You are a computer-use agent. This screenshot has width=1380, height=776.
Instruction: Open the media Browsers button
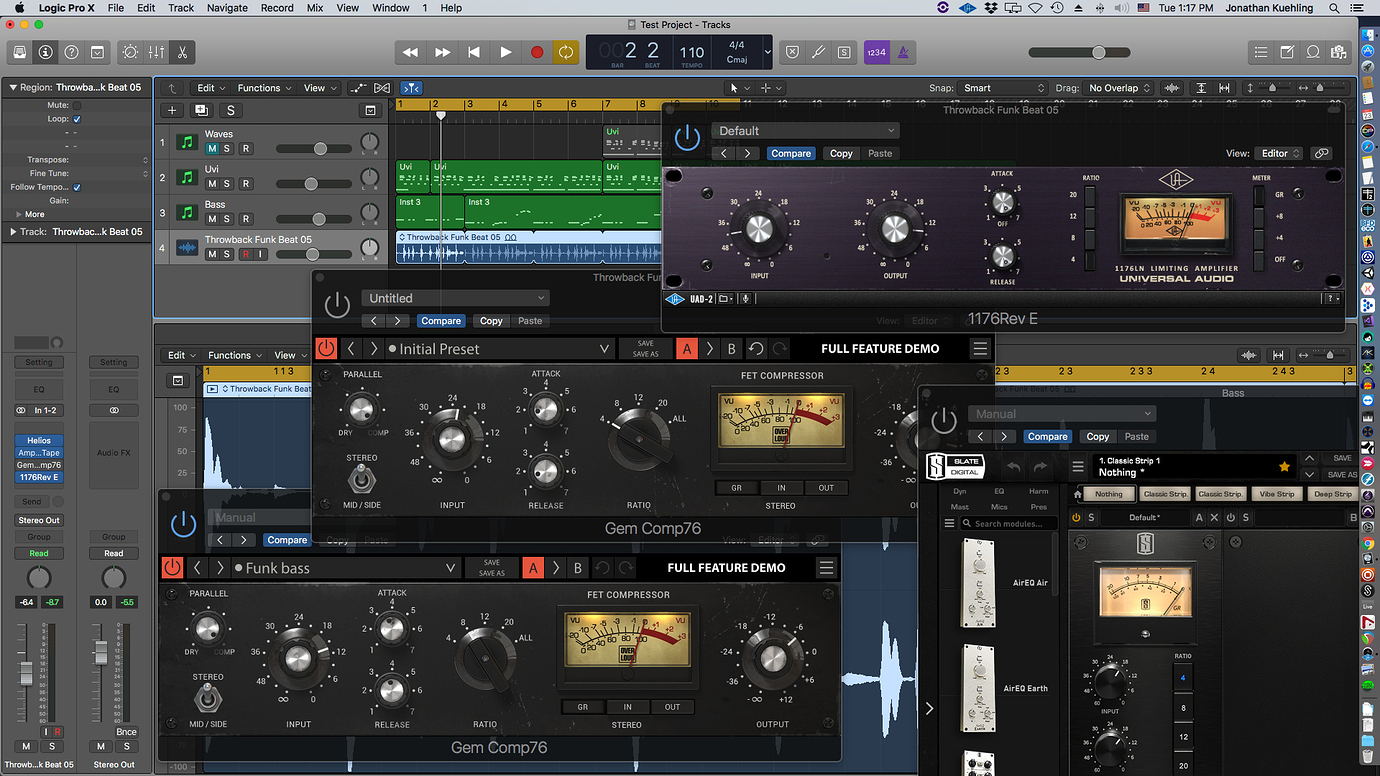click(x=1338, y=52)
